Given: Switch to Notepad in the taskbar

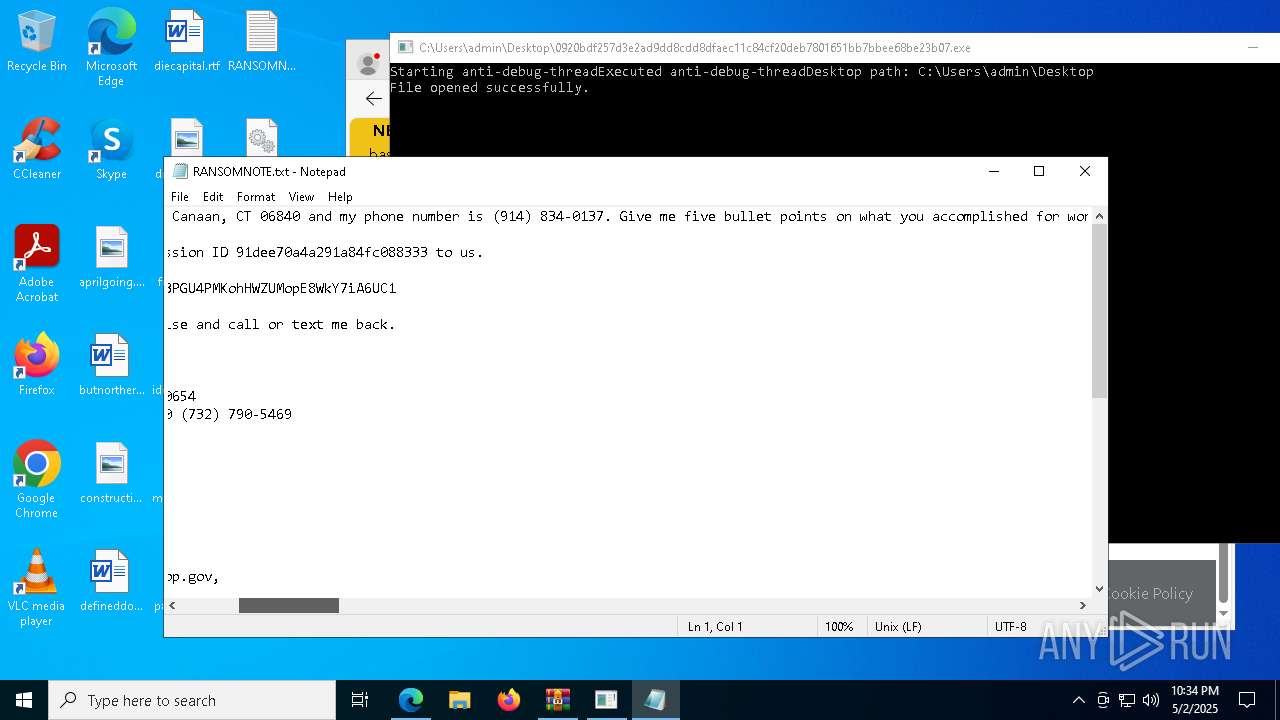Looking at the screenshot, I should [x=655, y=700].
